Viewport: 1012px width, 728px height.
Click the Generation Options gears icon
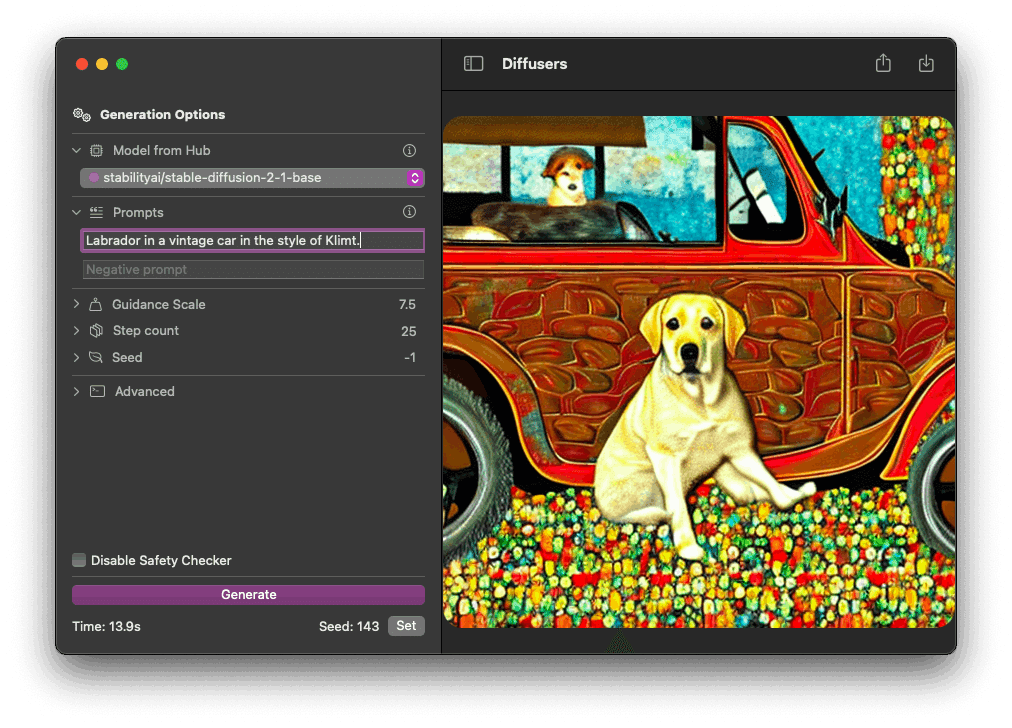tap(82, 115)
